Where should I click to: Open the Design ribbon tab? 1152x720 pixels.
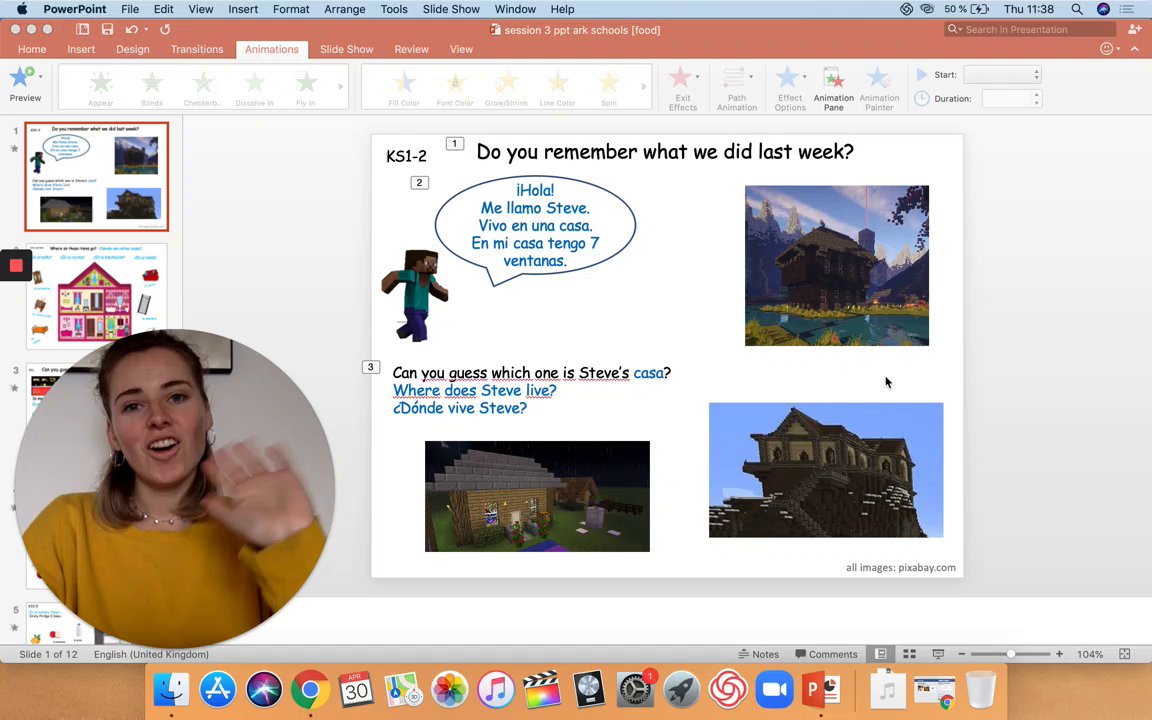click(133, 49)
